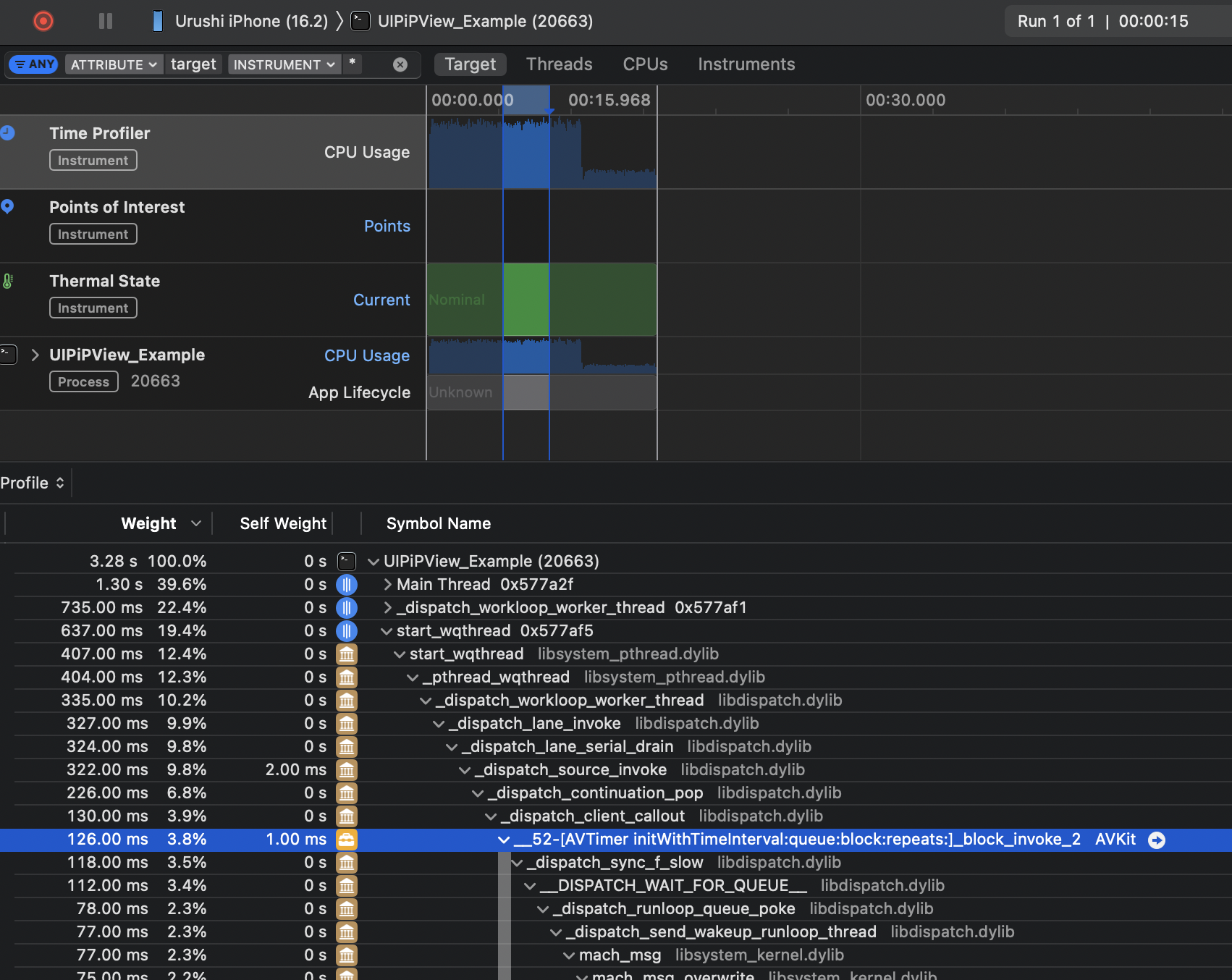This screenshot has width=1232, height=980.
Task: Switch to the CPUs tab
Action: pyautogui.click(x=646, y=64)
